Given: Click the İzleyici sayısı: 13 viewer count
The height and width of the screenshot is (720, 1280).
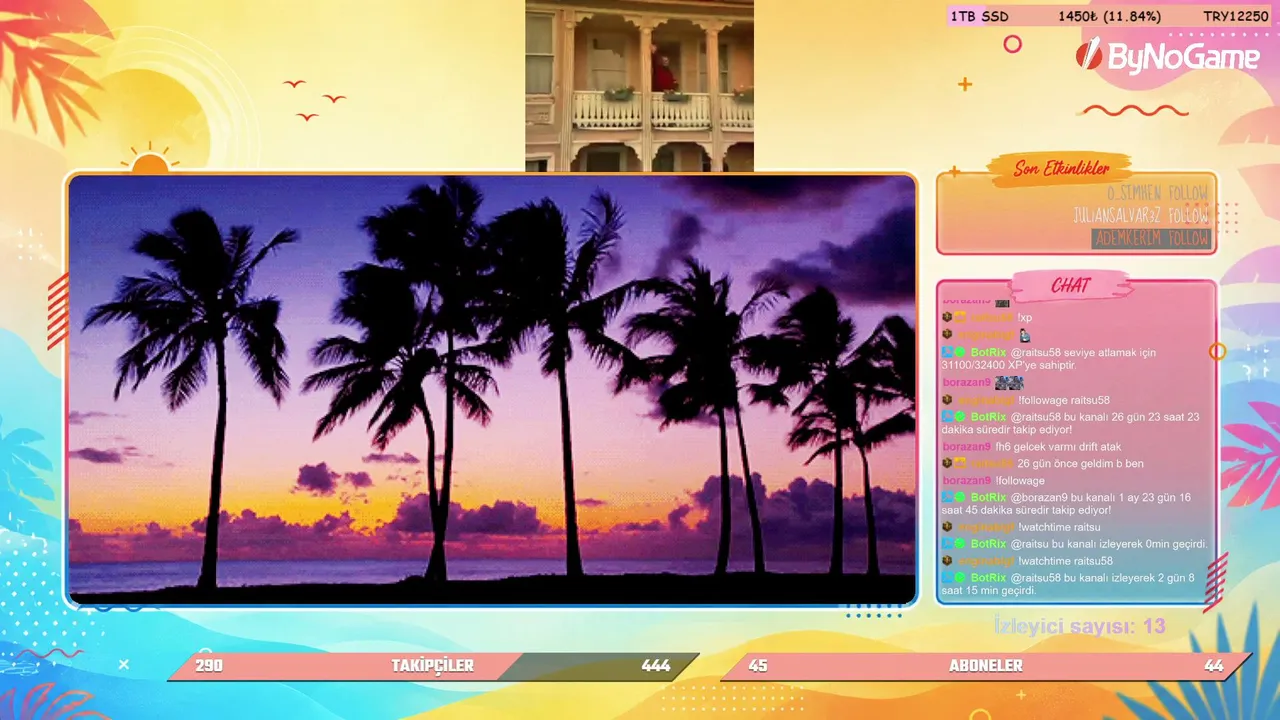Looking at the screenshot, I should [1079, 626].
